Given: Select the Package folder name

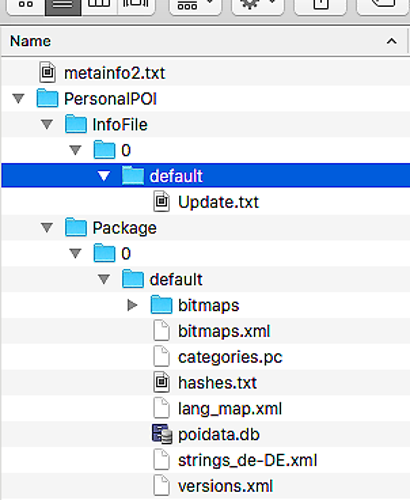Looking at the screenshot, I should point(124,228).
